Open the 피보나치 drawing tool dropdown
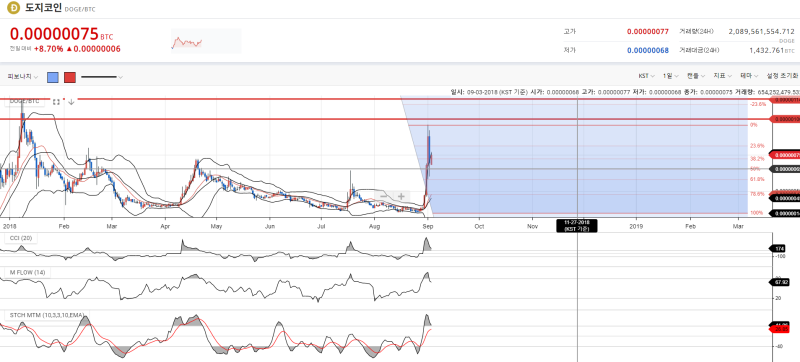This screenshot has width=800, height=362. [x=22, y=77]
